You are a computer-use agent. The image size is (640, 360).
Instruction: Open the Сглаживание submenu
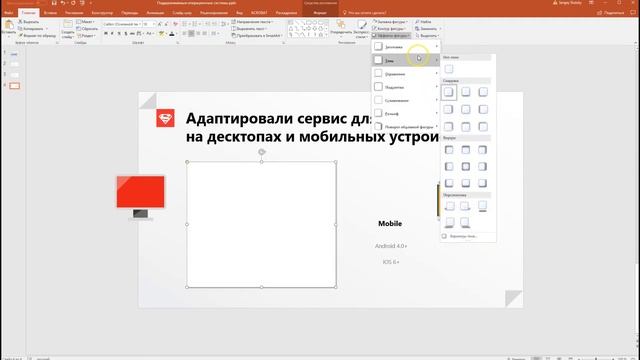pos(405,100)
